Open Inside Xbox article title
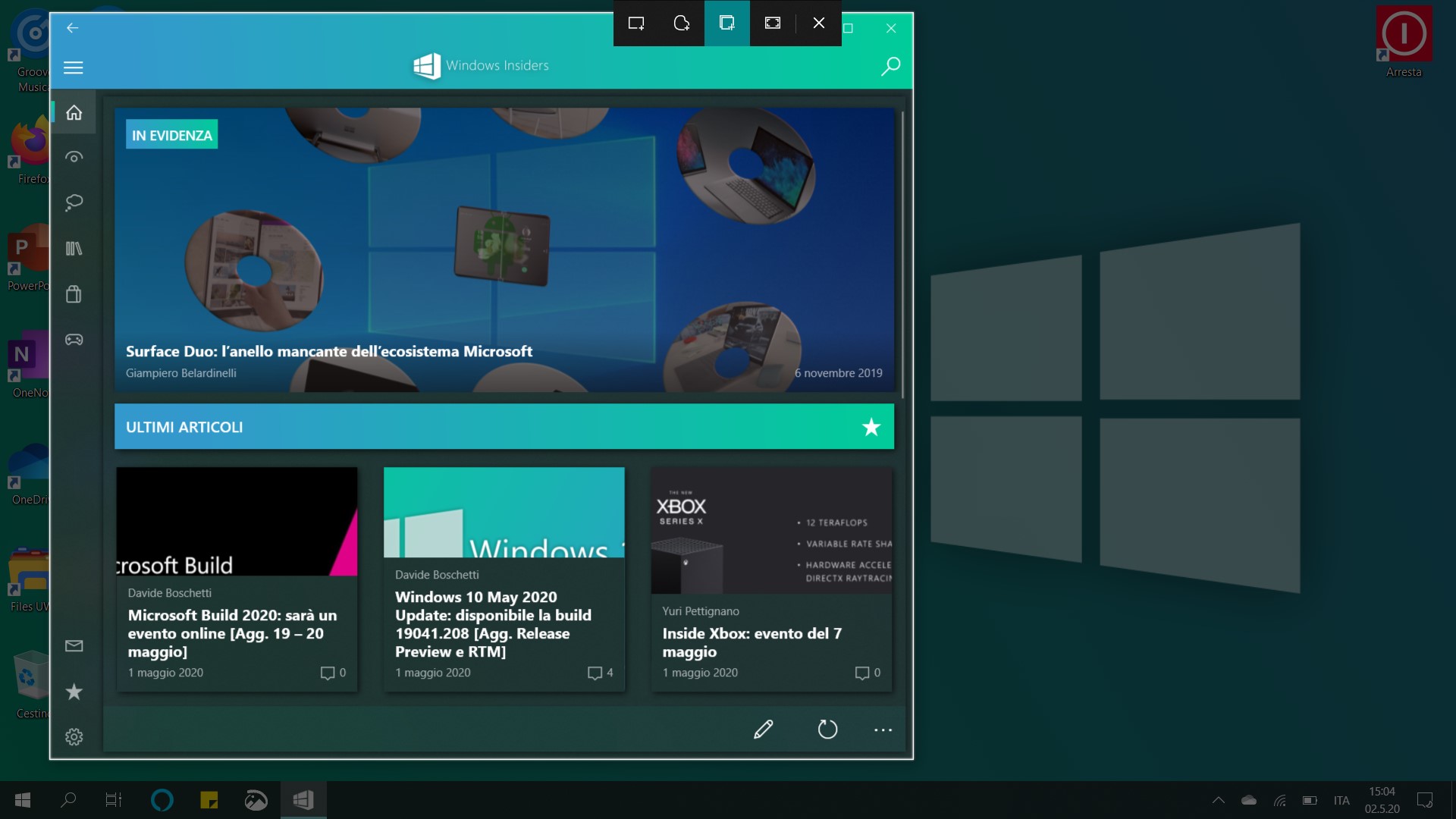This screenshot has width=1456, height=819. pyautogui.click(x=752, y=642)
